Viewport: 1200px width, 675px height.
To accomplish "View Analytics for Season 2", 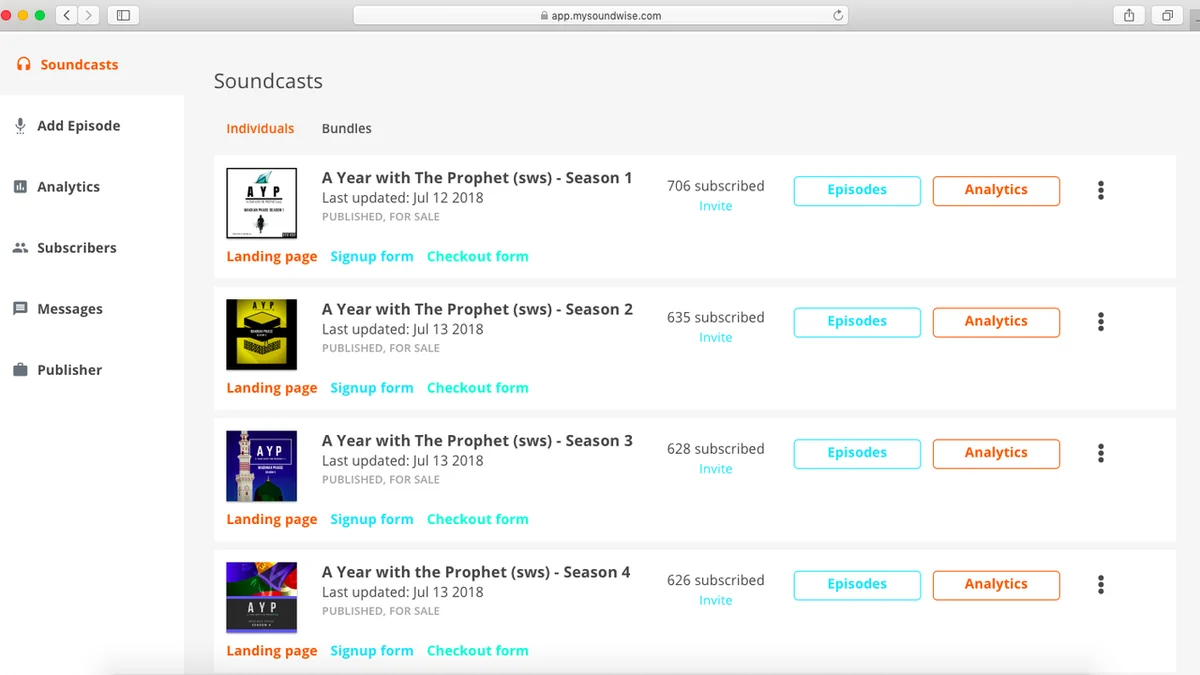I will pyautogui.click(x=996, y=322).
